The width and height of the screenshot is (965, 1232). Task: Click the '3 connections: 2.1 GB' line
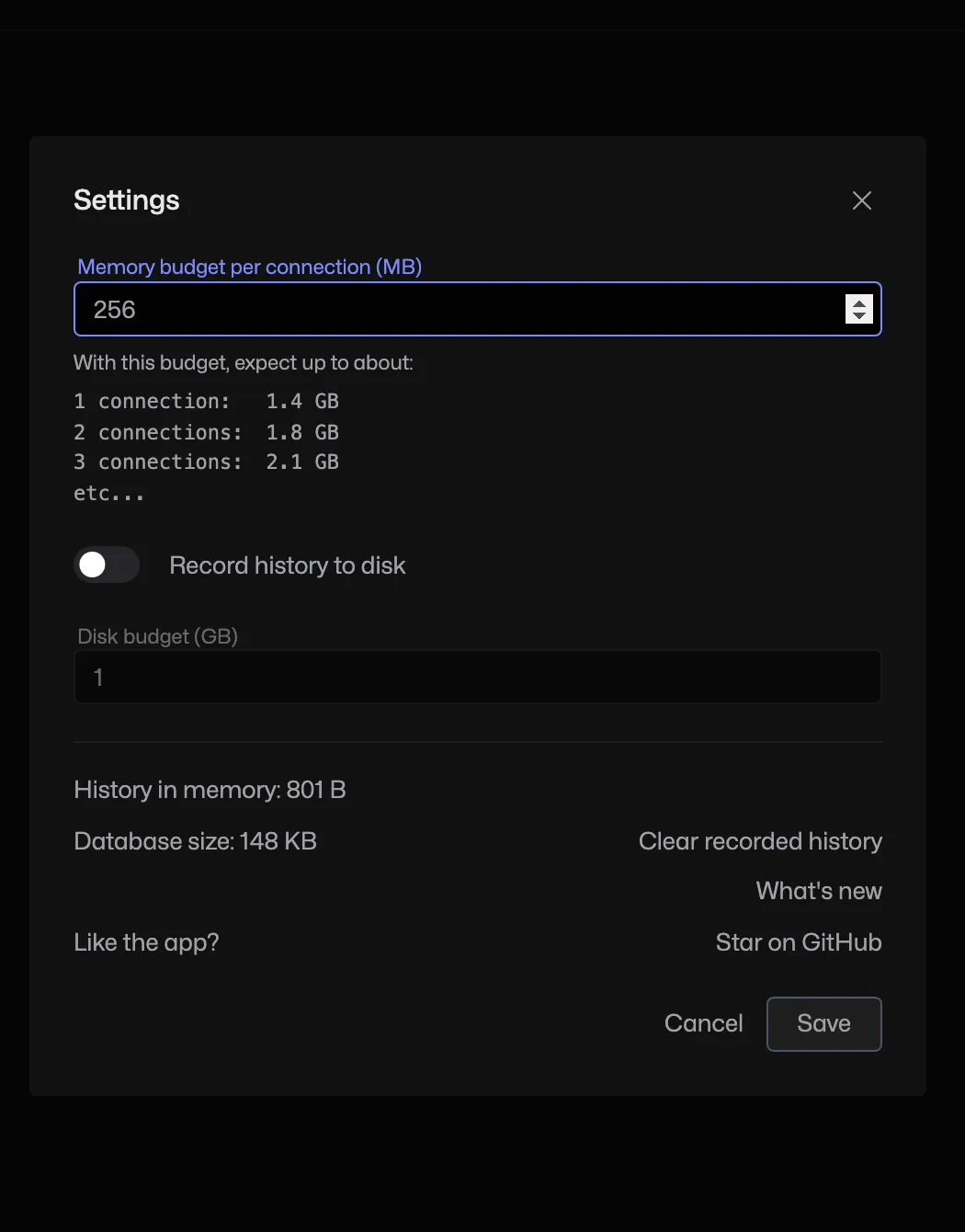tap(206, 462)
